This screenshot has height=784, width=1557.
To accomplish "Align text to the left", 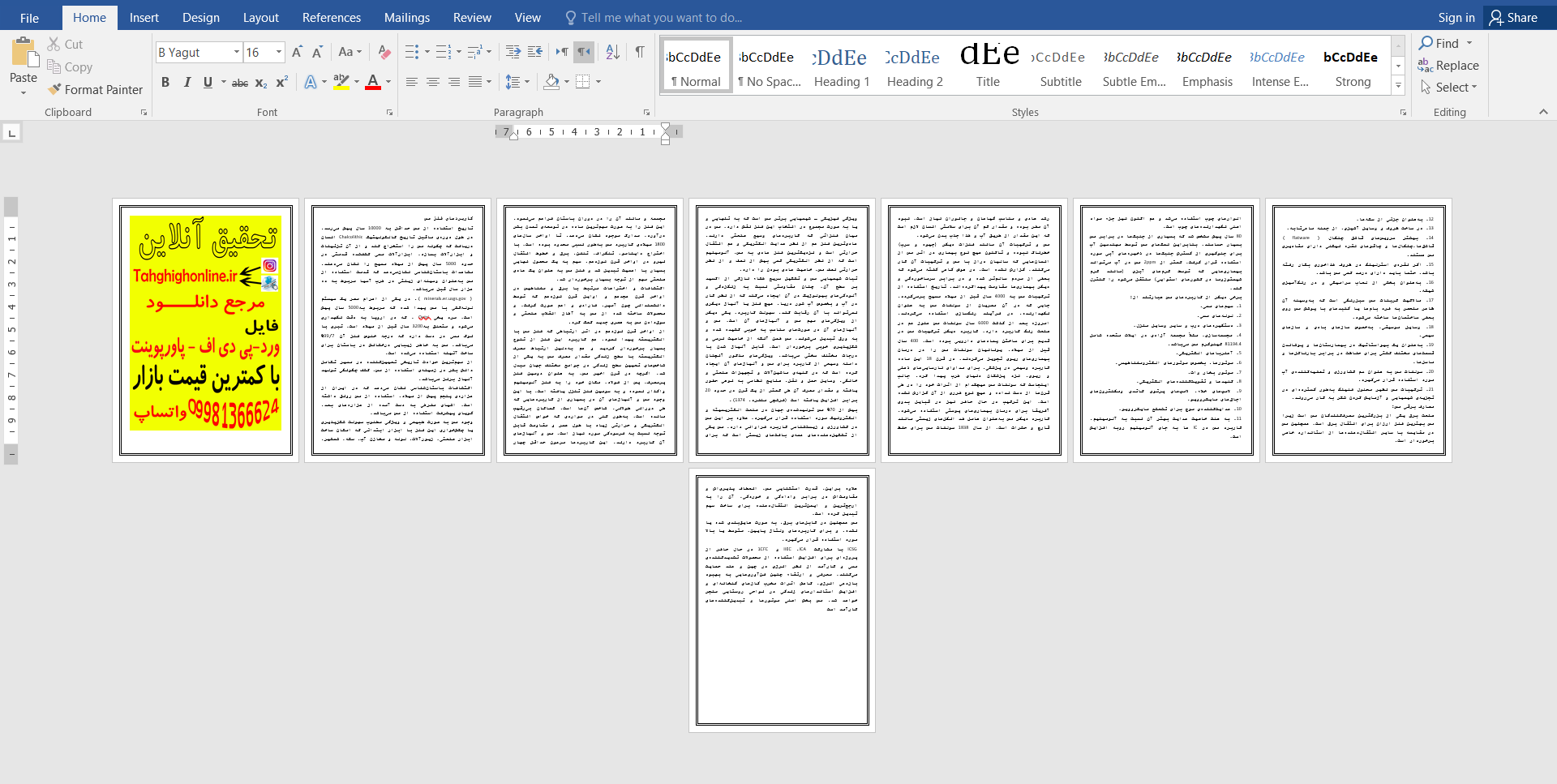I will [x=412, y=82].
